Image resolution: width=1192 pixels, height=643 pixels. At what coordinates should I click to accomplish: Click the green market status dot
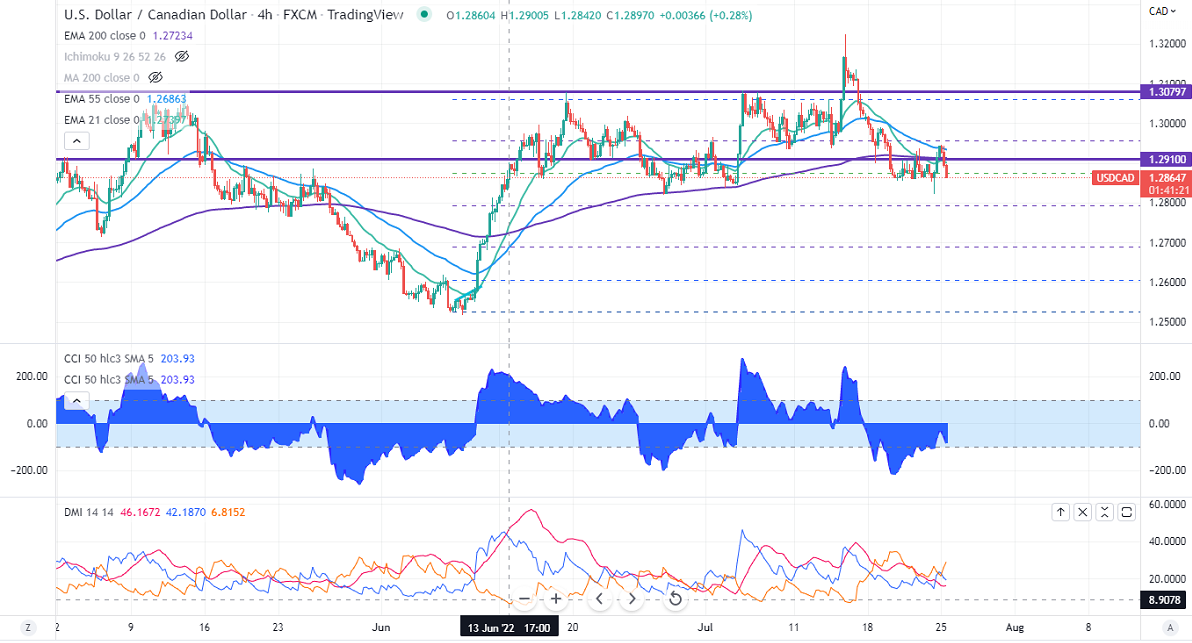click(x=424, y=14)
